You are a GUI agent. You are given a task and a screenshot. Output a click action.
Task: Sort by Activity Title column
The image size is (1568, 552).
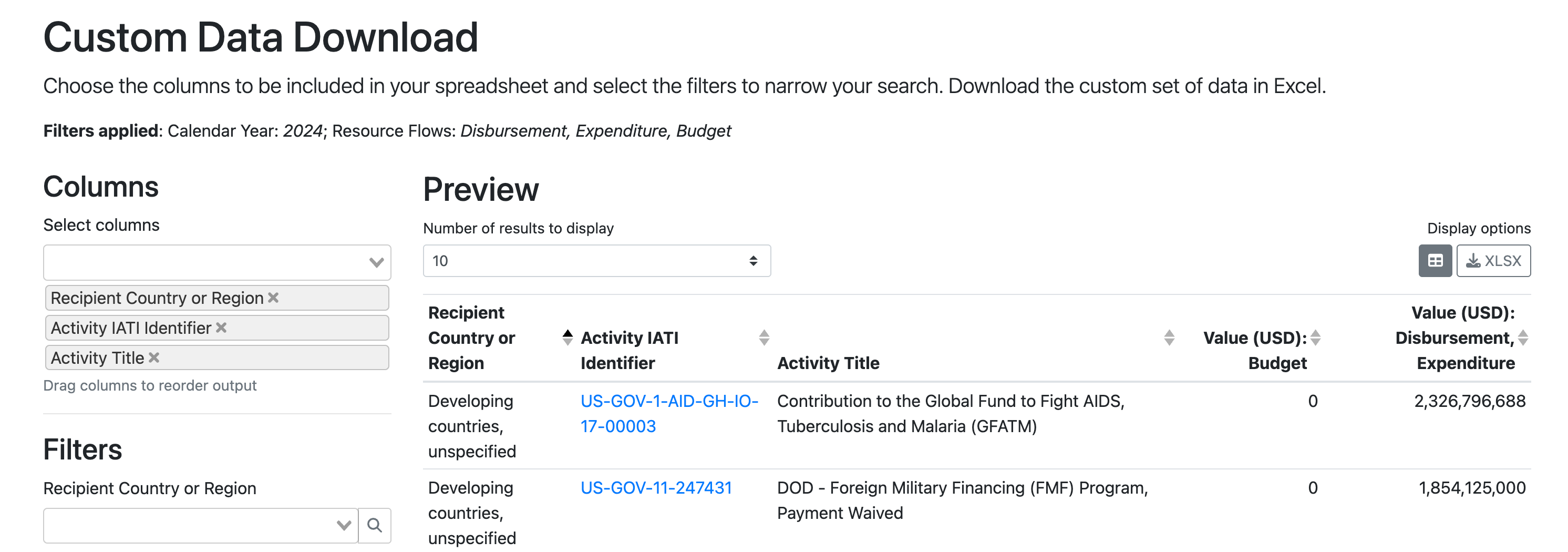point(1169,338)
